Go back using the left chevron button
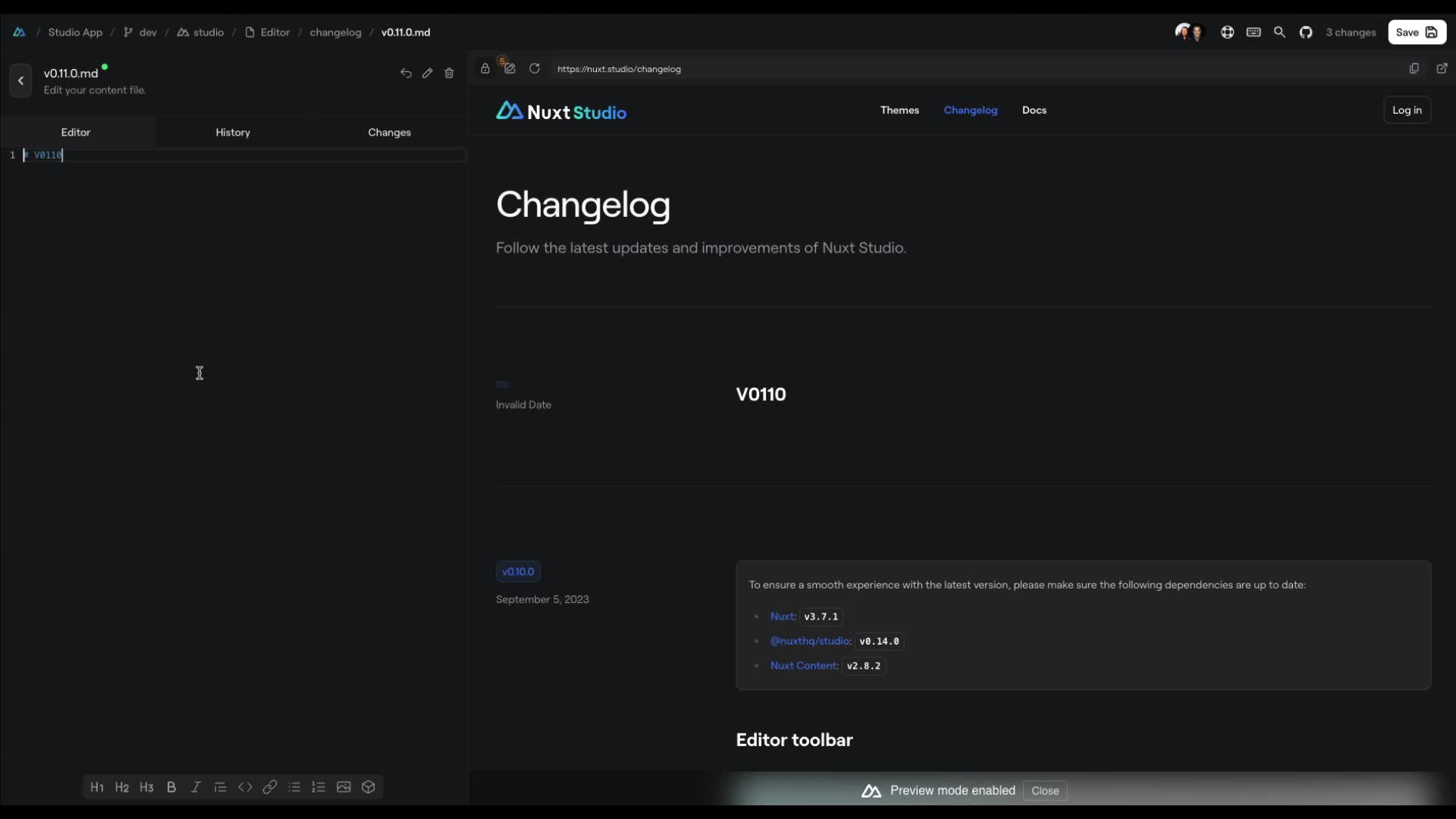This screenshot has height=819, width=1456. 20,80
